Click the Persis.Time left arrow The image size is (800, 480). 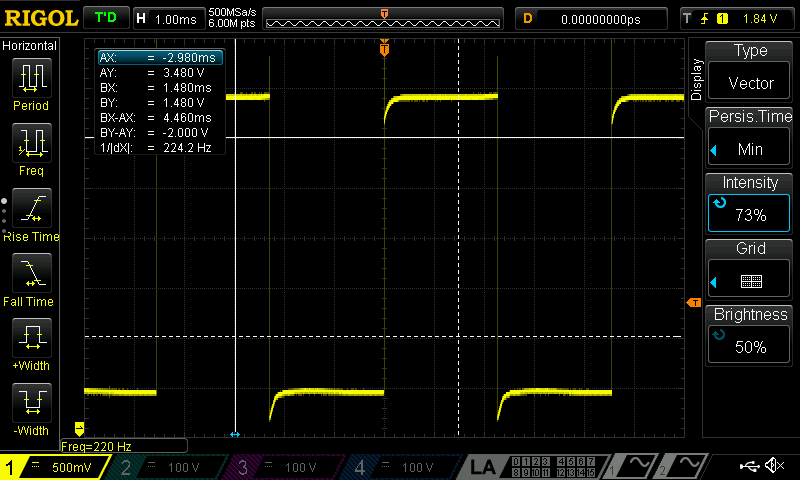(x=714, y=150)
